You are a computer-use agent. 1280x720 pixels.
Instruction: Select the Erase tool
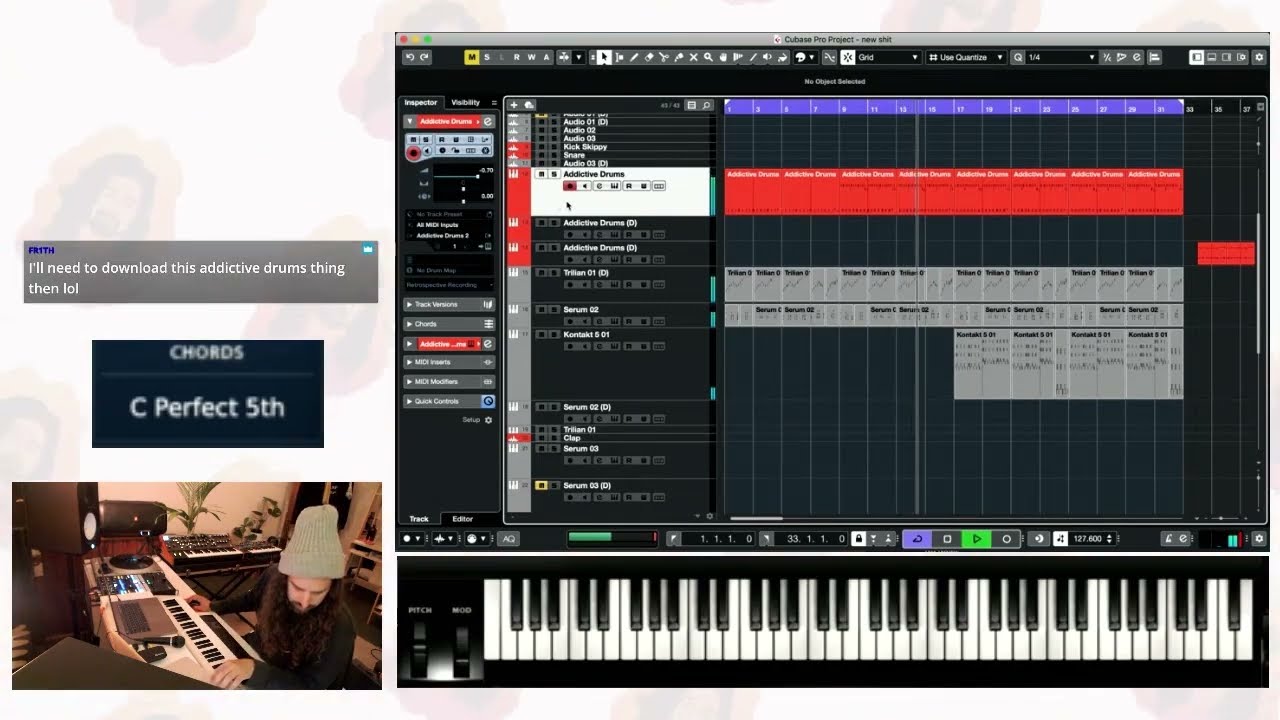tap(649, 57)
